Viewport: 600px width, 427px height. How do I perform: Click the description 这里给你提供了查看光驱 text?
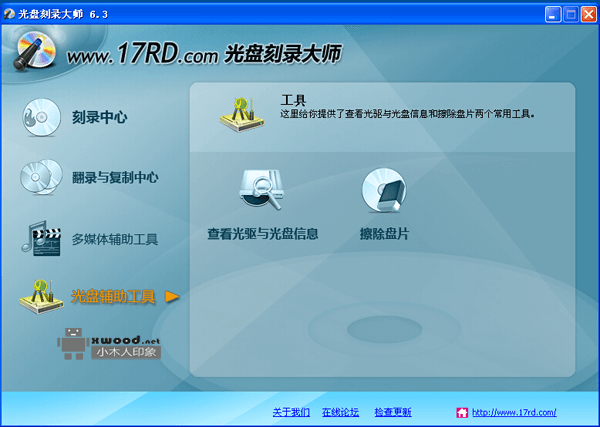click(408, 114)
